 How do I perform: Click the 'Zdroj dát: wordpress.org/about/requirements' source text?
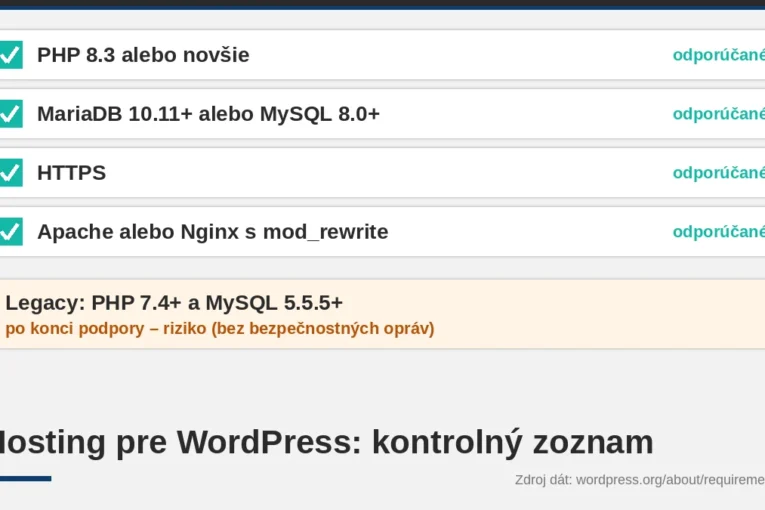tap(640, 480)
